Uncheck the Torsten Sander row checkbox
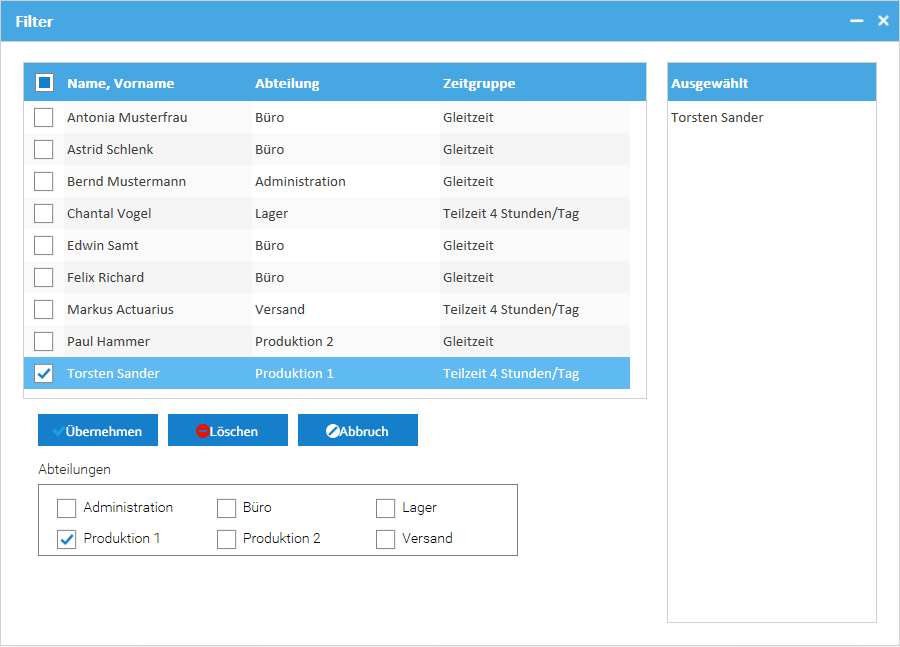Screen dimensions: 900x647 (x=44, y=374)
